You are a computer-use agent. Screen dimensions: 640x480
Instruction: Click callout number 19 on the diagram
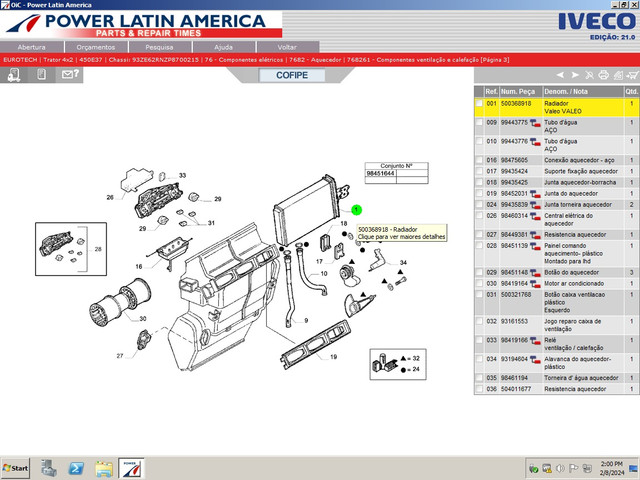point(333,357)
